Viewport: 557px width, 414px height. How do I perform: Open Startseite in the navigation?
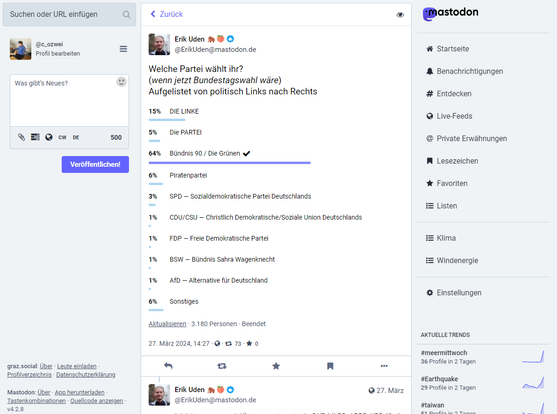coord(448,49)
